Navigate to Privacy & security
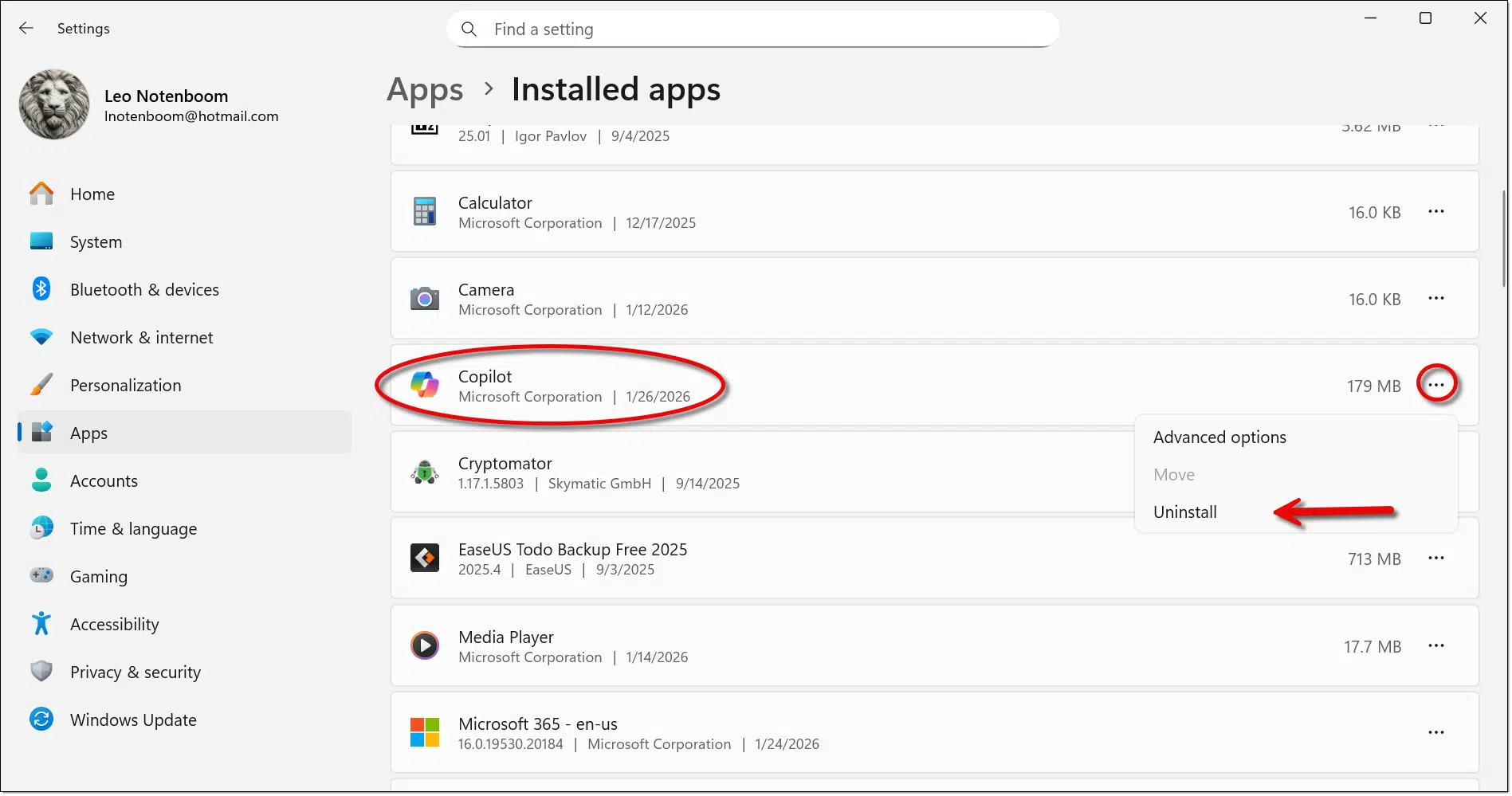The height and width of the screenshot is (796, 1512). tap(135, 672)
